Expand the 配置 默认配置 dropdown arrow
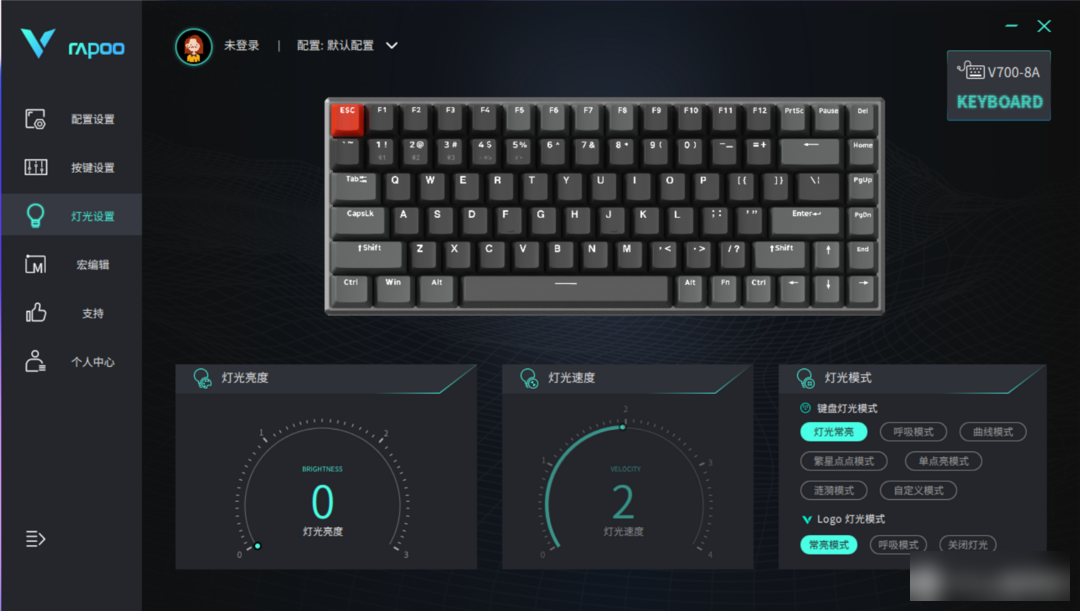 (x=392, y=45)
